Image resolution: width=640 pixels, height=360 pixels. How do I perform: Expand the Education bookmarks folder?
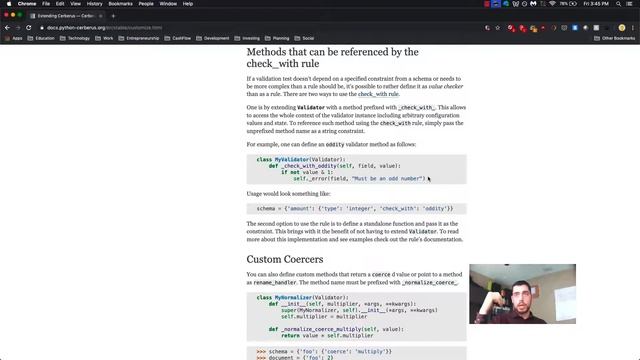(x=41, y=38)
